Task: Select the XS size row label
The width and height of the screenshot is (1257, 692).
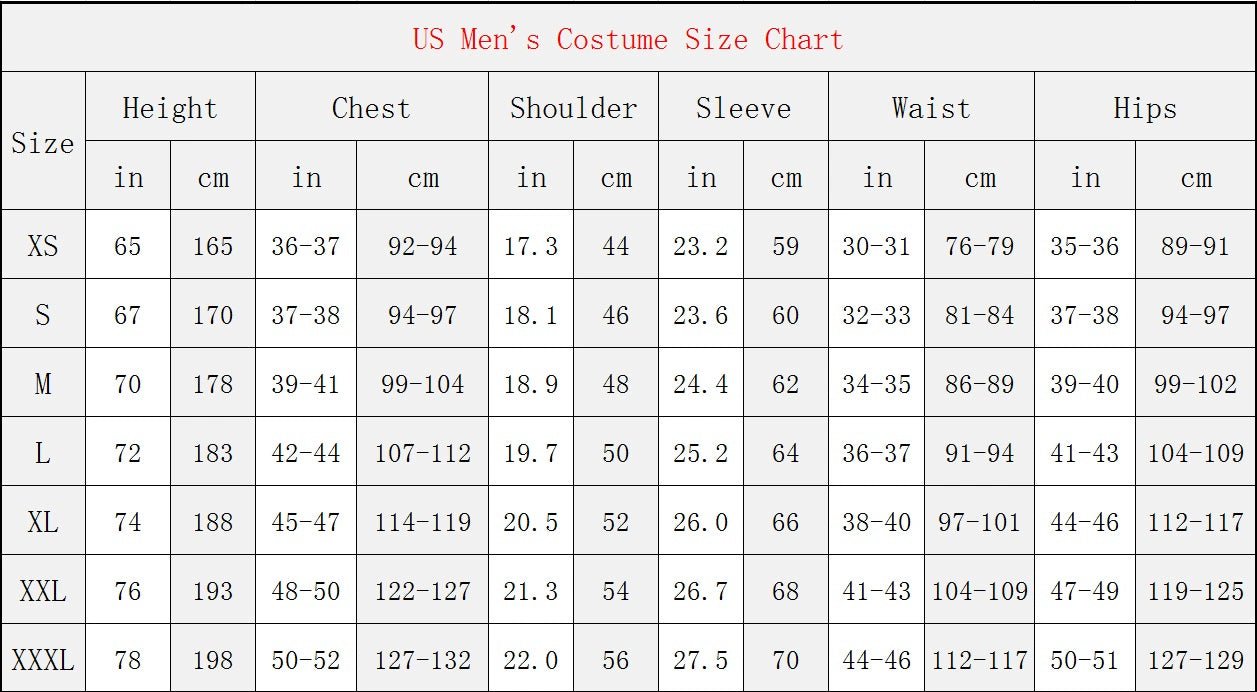Action: (43, 246)
